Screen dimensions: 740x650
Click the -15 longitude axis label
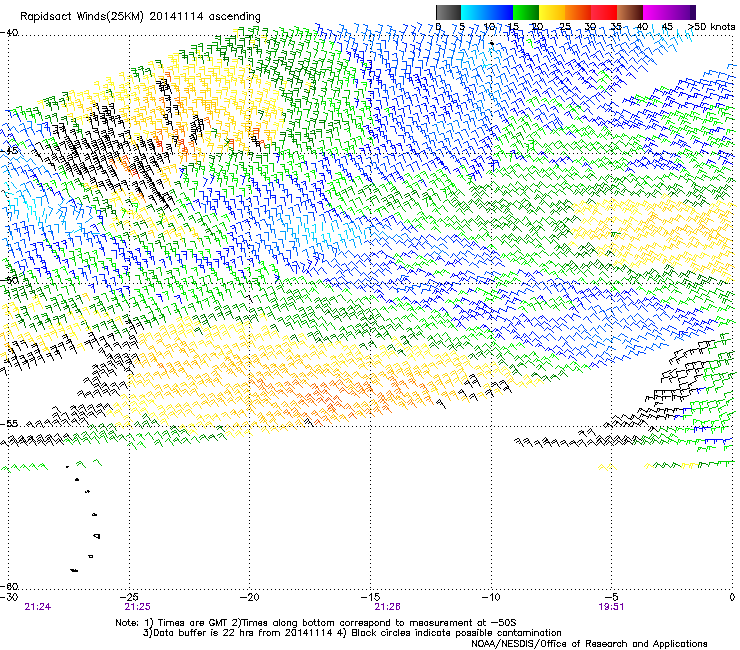pos(370,597)
